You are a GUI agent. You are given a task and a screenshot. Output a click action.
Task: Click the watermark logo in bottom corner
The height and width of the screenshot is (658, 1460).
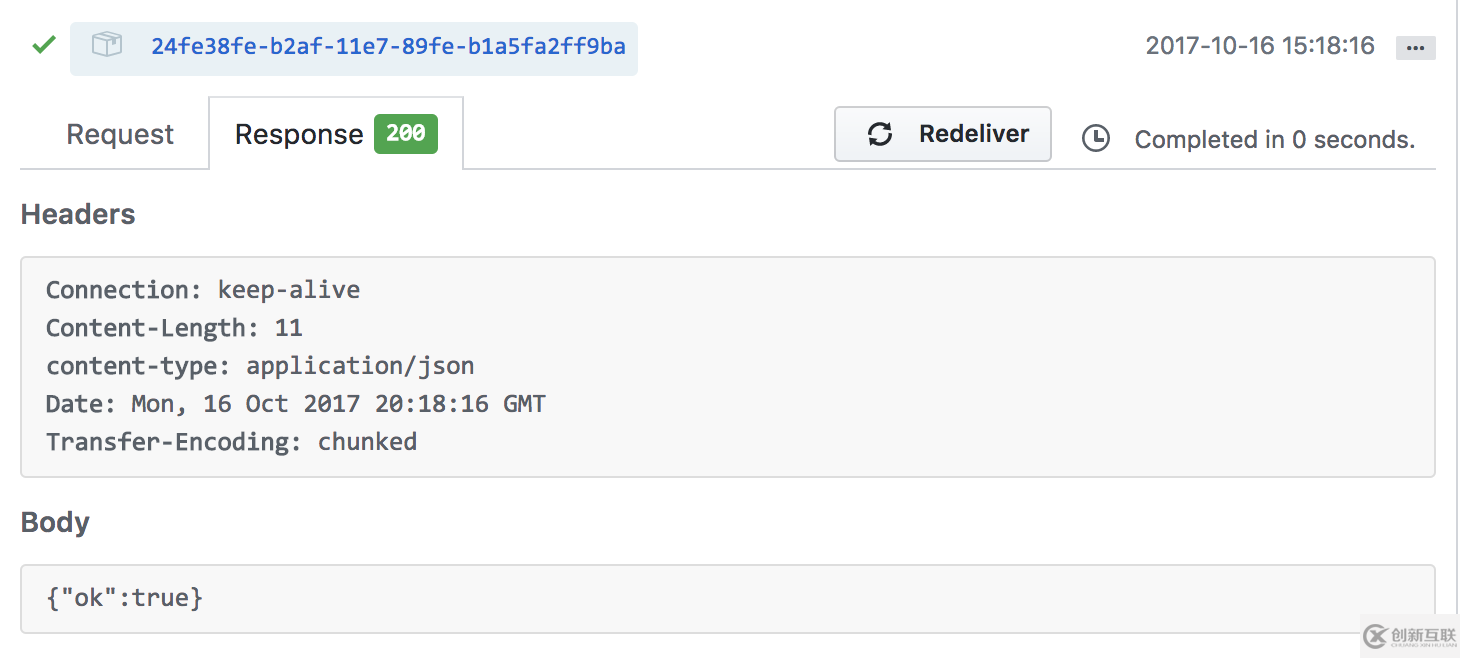(1408, 636)
